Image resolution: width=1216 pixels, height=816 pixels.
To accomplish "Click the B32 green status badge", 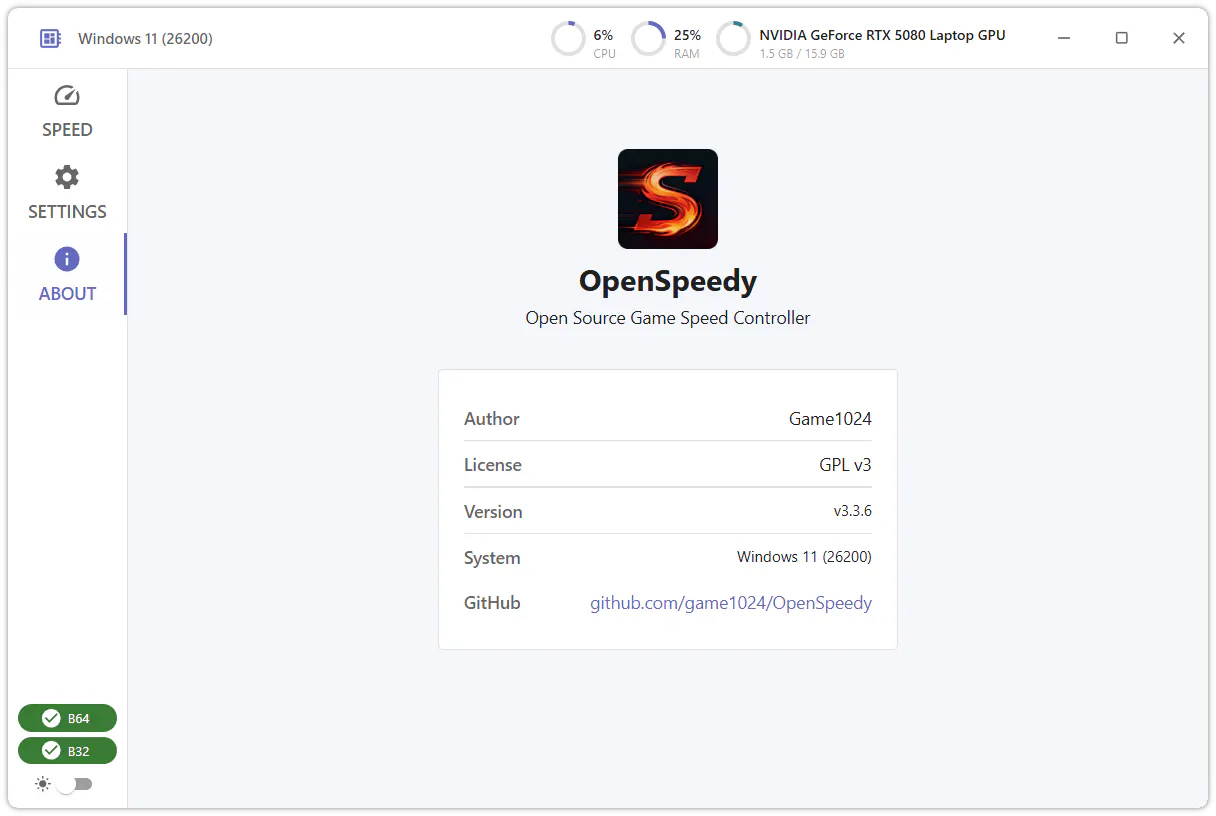I will (67, 751).
